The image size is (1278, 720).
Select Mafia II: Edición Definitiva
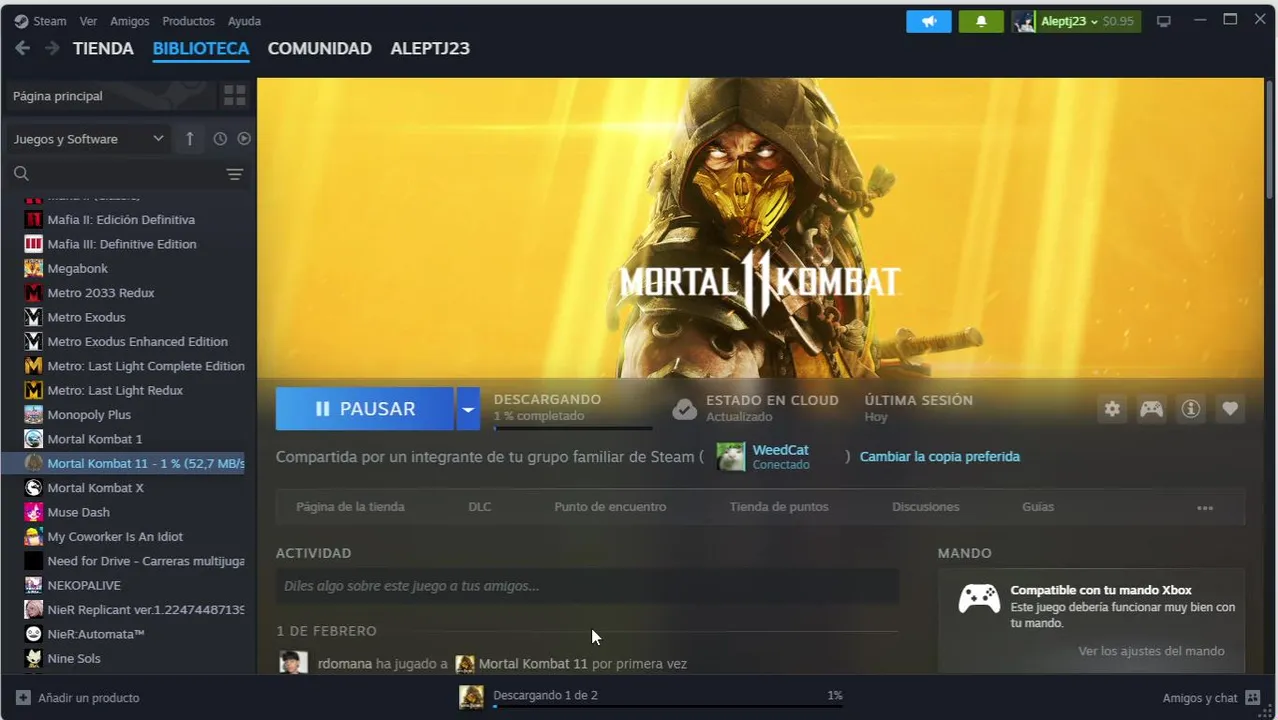pyautogui.click(x=121, y=220)
